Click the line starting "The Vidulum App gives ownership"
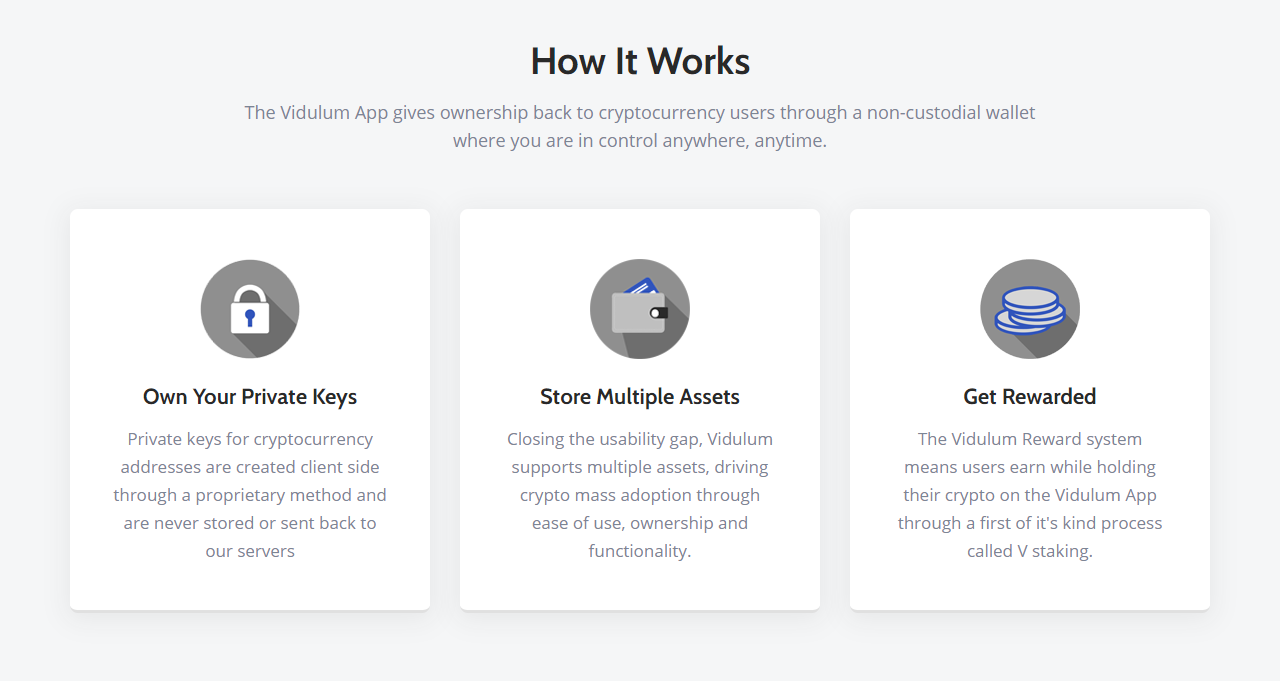 pyautogui.click(x=640, y=112)
